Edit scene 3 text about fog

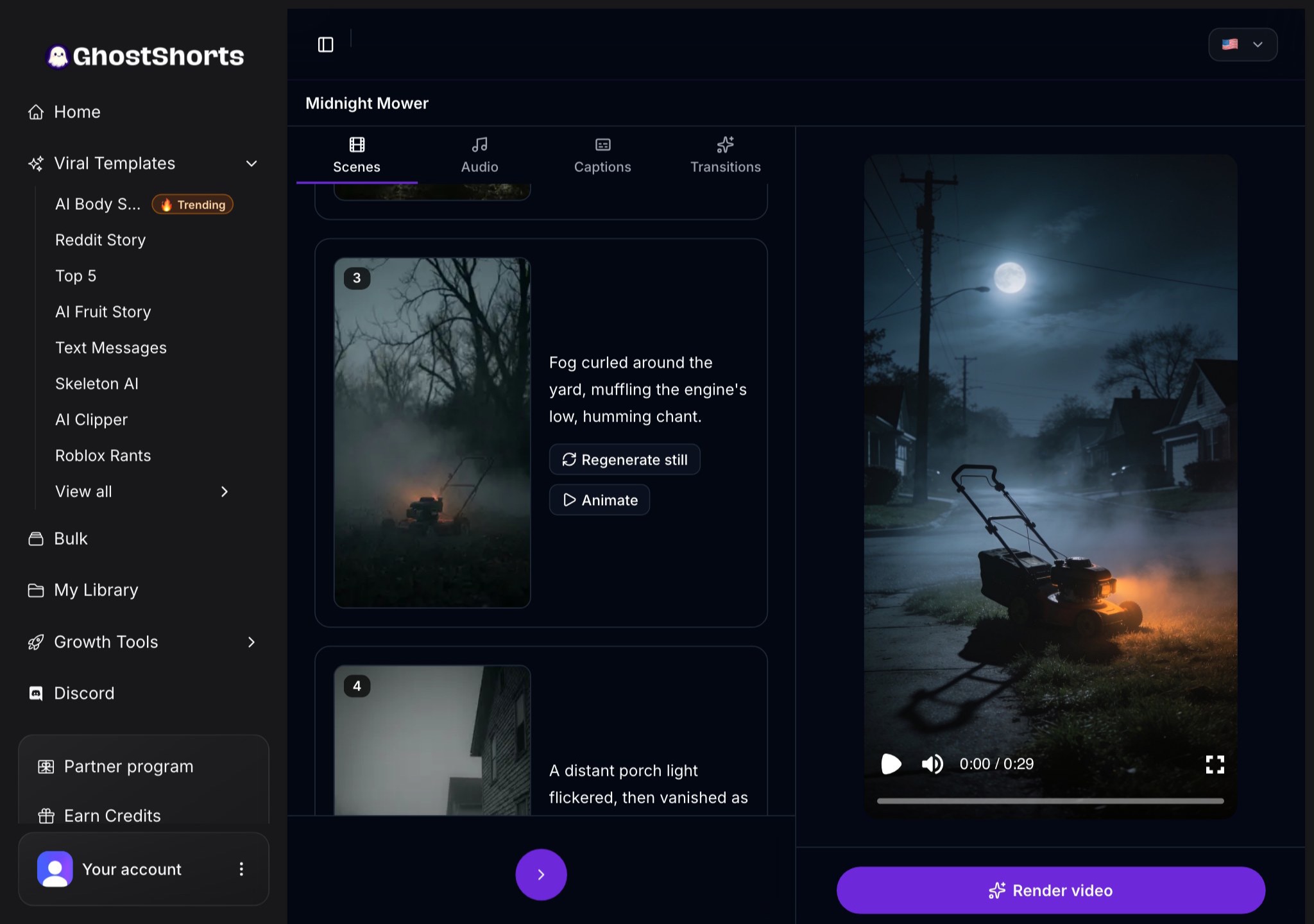(648, 389)
